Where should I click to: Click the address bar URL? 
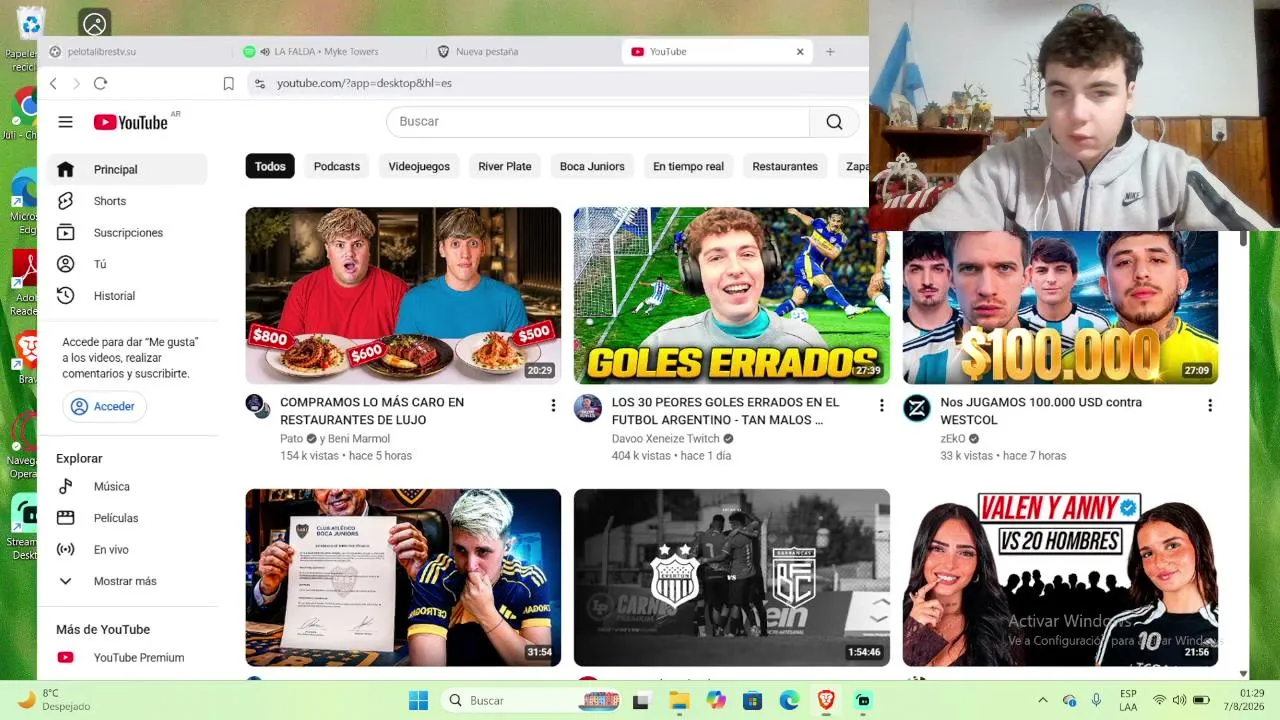tap(364, 84)
